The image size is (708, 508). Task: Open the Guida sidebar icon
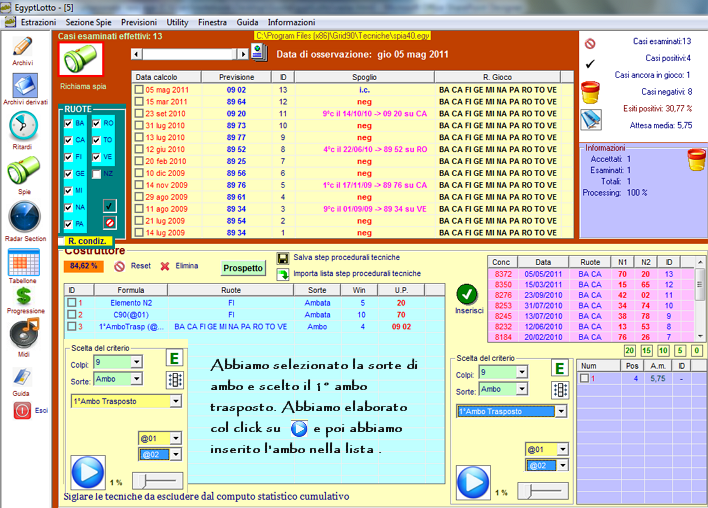pyautogui.click(x=21, y=377)
